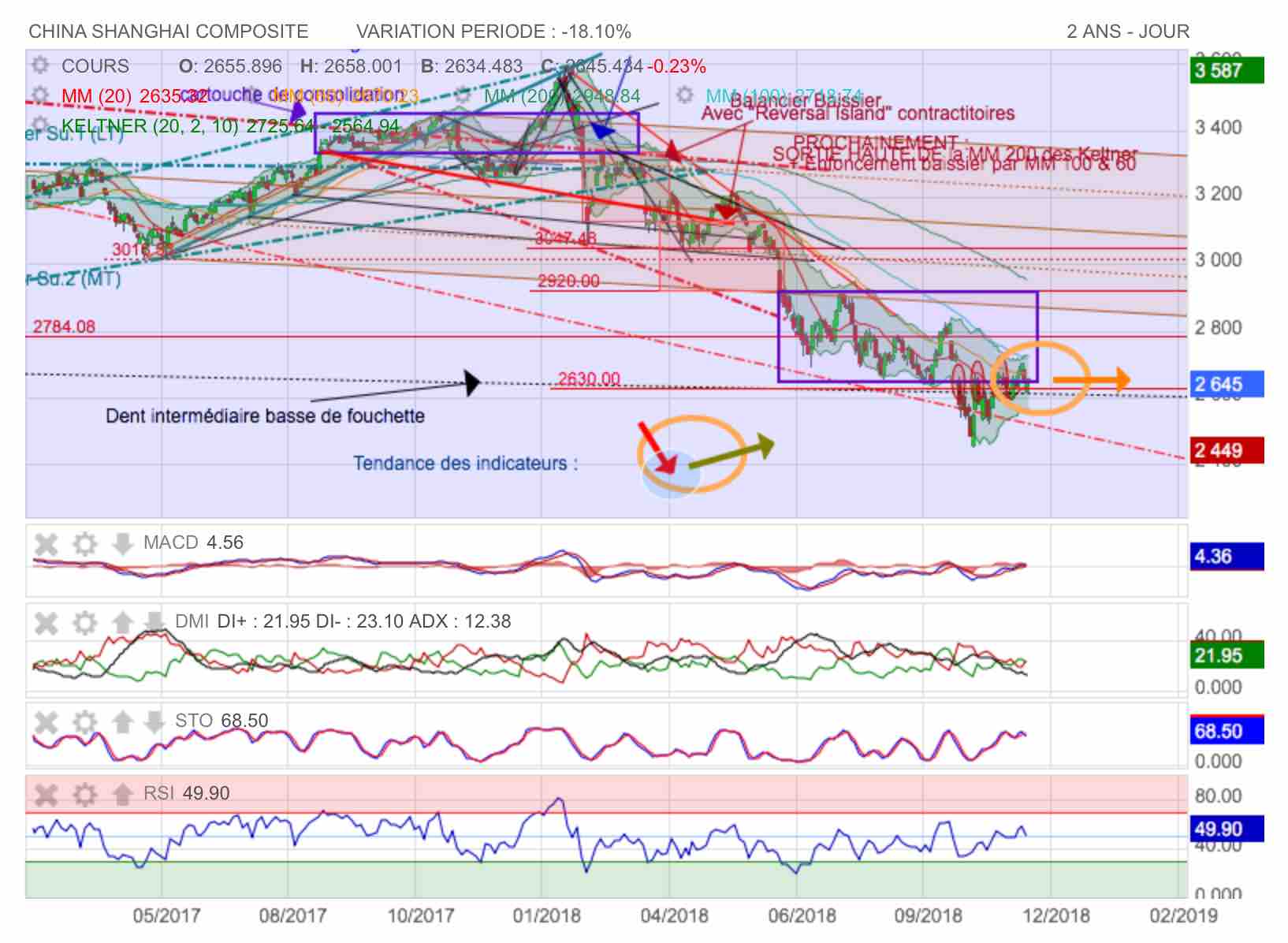Move the RSI panel up
Screen dimensions: 1288x943
(x=122, y=794)
